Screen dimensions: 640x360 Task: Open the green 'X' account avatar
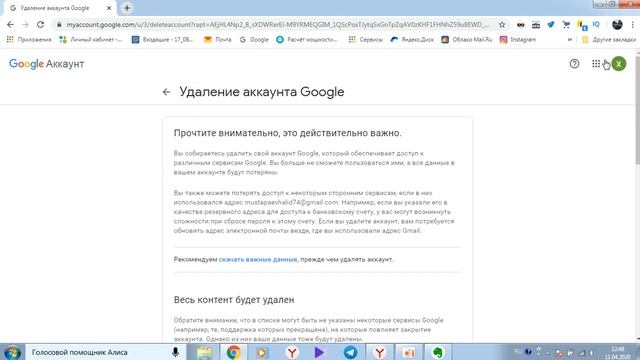click(x=619, y=64)
